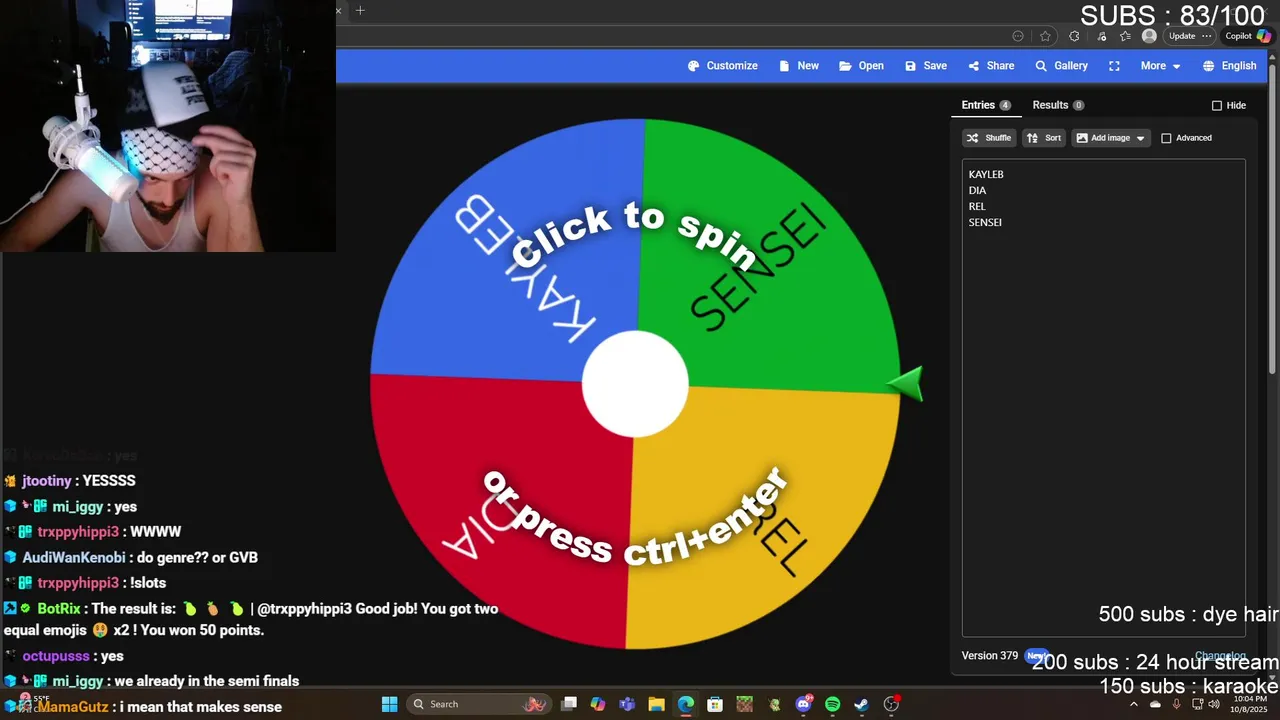This screenshot has height=720, width=1280.
Task: Expand the Add image dropdown
Action: coord(1111,138)
